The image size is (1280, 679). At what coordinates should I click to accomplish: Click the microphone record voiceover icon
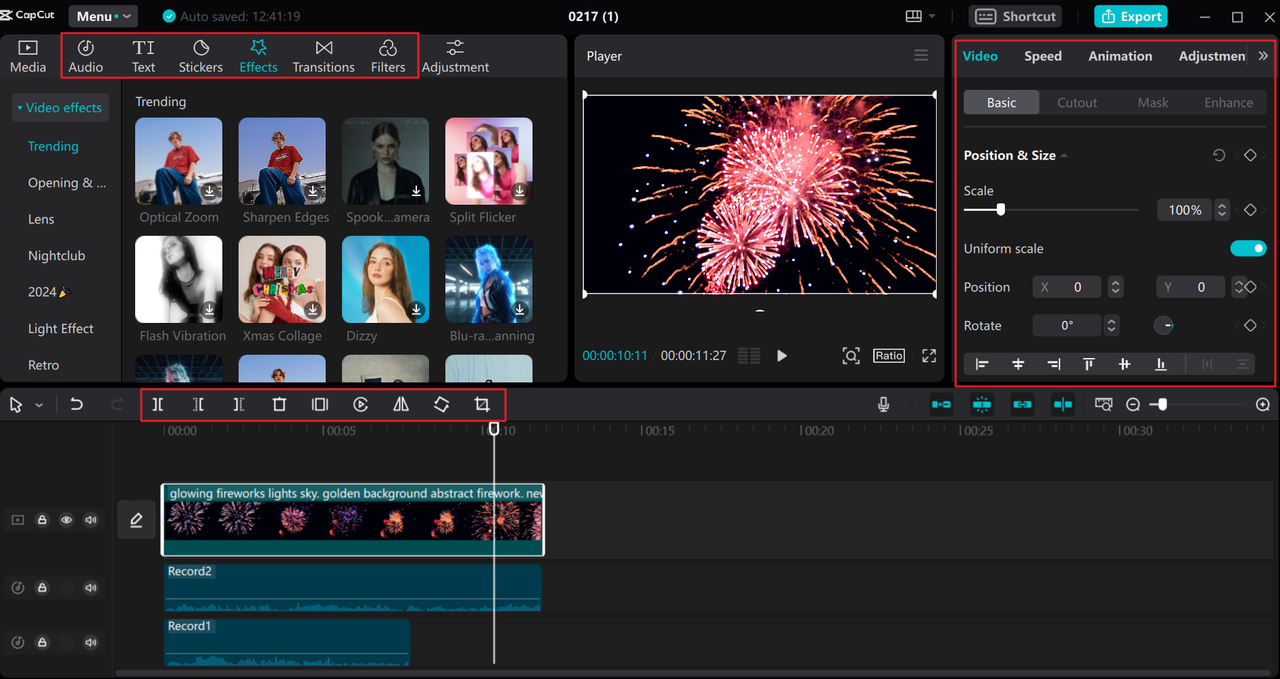click(x=884, y=405)
